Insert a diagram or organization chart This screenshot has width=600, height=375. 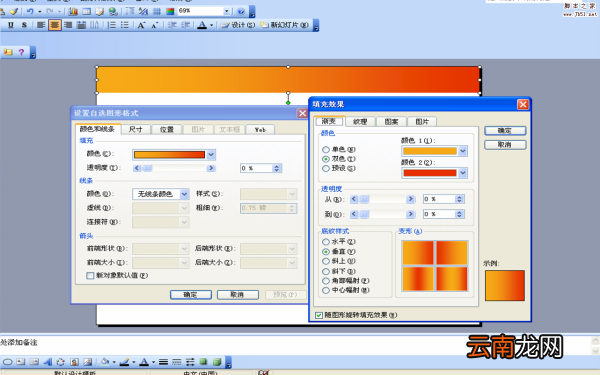point(60,362)
